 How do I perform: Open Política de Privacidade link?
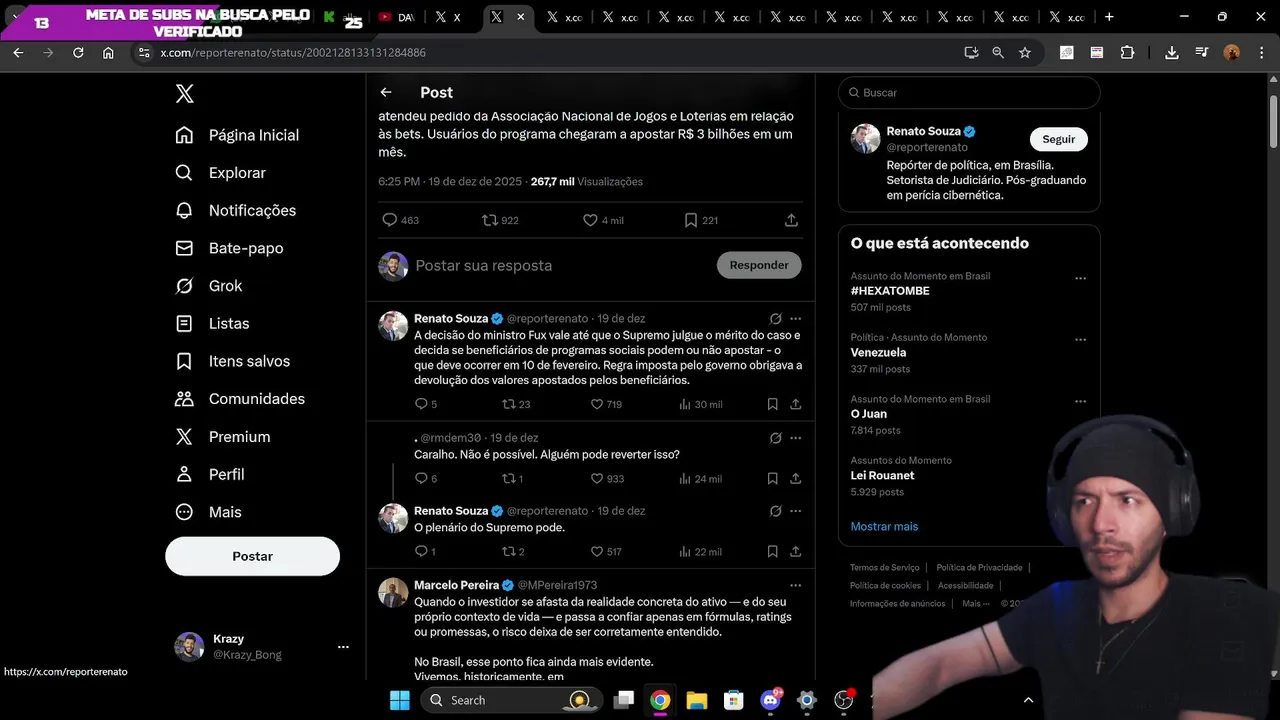(978, 567)
